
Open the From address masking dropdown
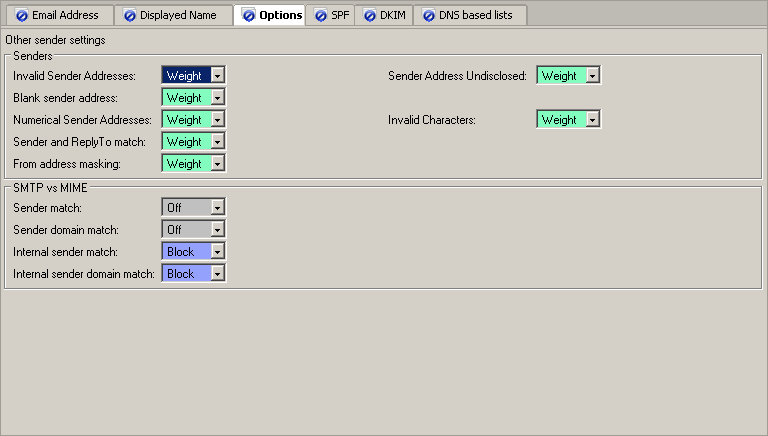coord(217,164)
